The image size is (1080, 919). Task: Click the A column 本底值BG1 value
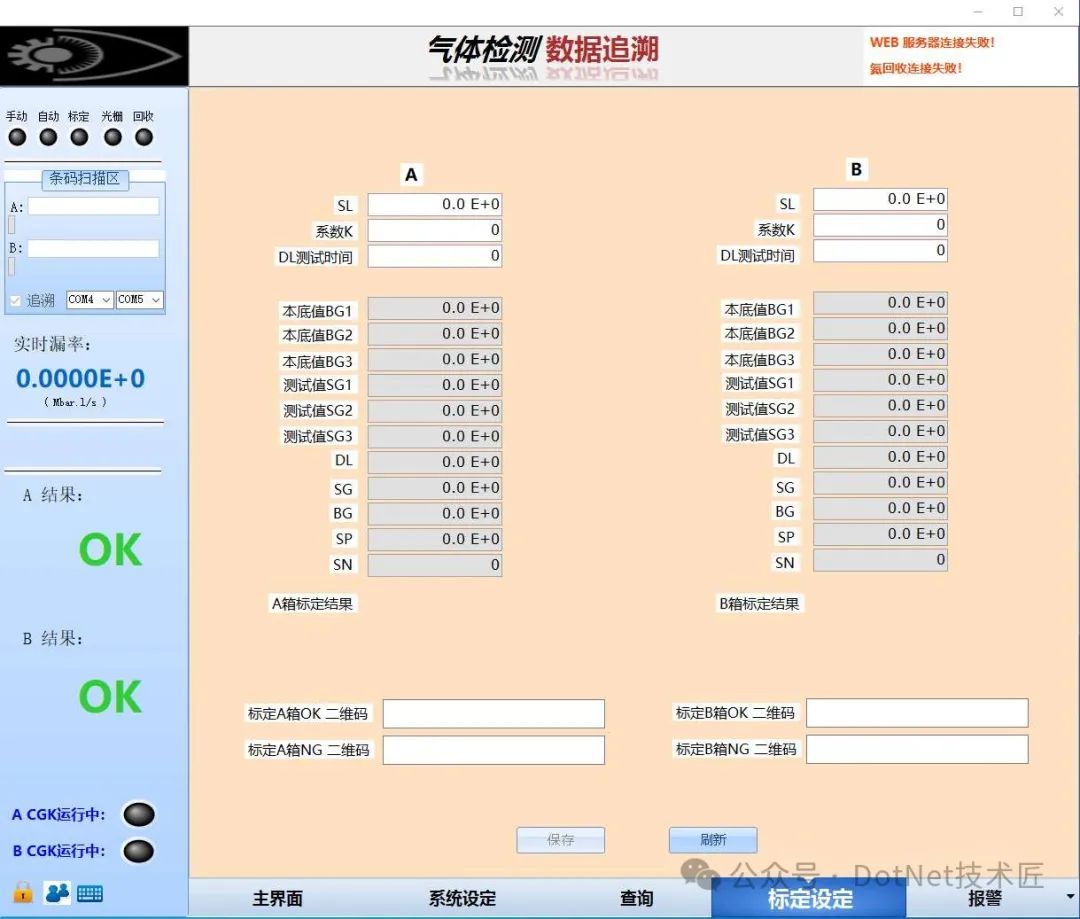point(435,308)
